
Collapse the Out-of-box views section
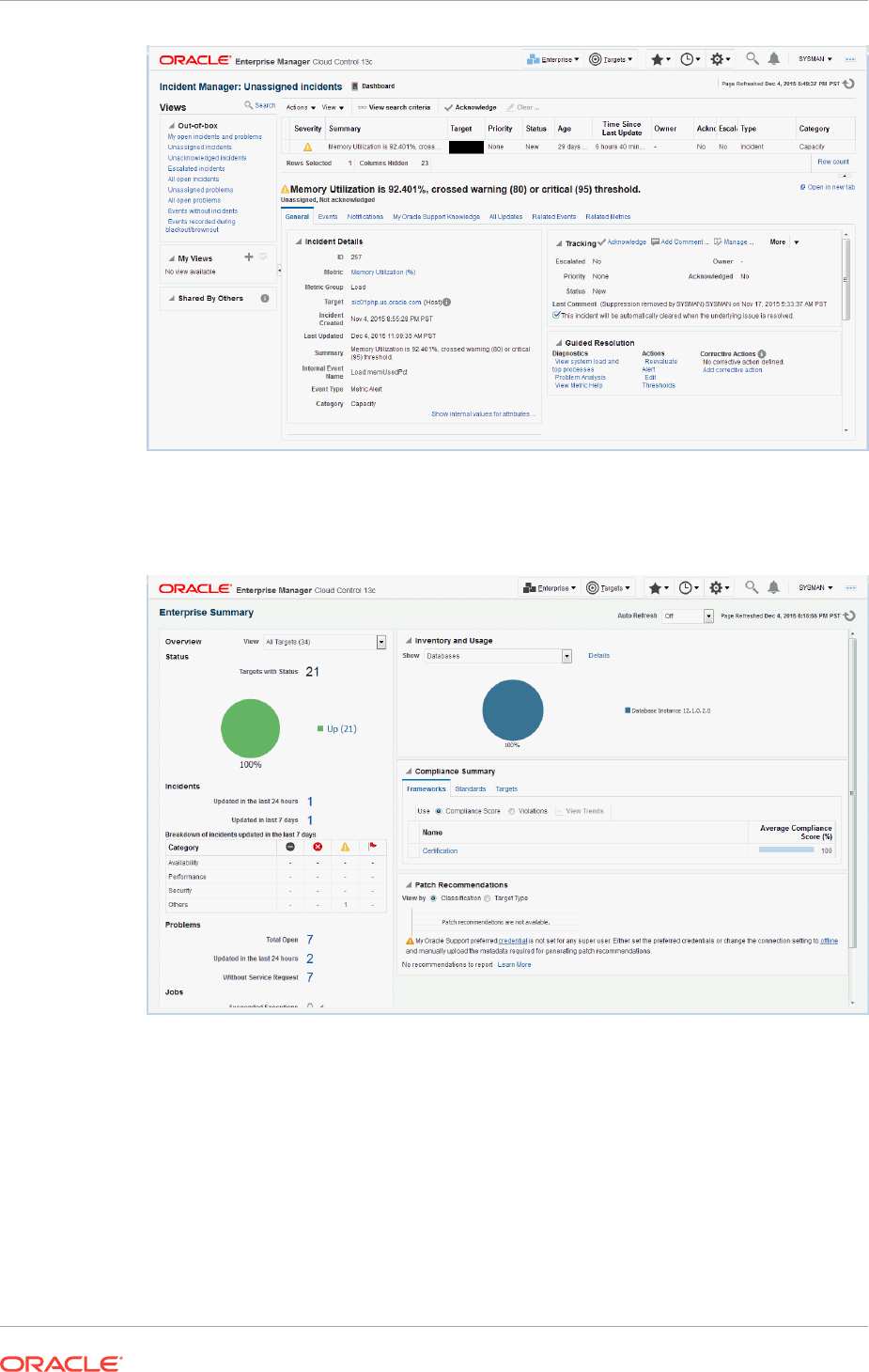coord(172,126)
